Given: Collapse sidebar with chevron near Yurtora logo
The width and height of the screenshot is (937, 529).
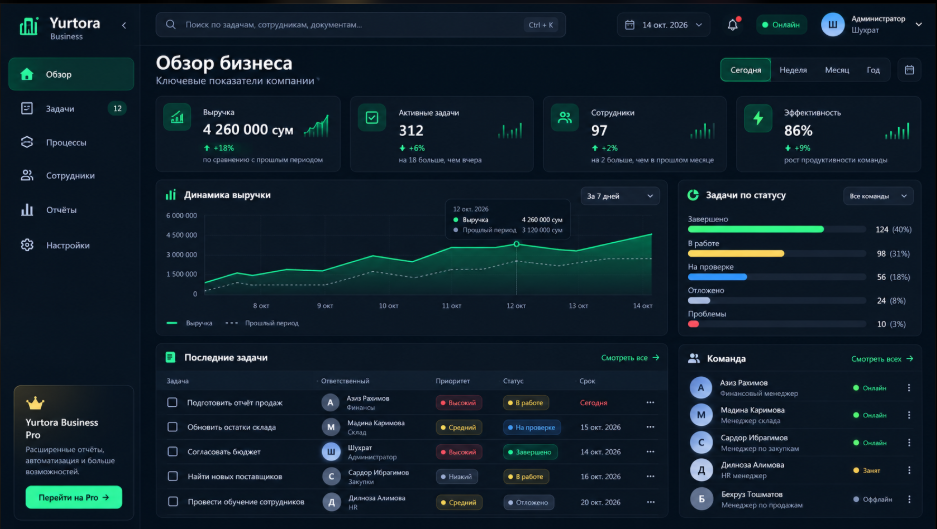Looking at the screenshot, I should (x=124, y=25).
